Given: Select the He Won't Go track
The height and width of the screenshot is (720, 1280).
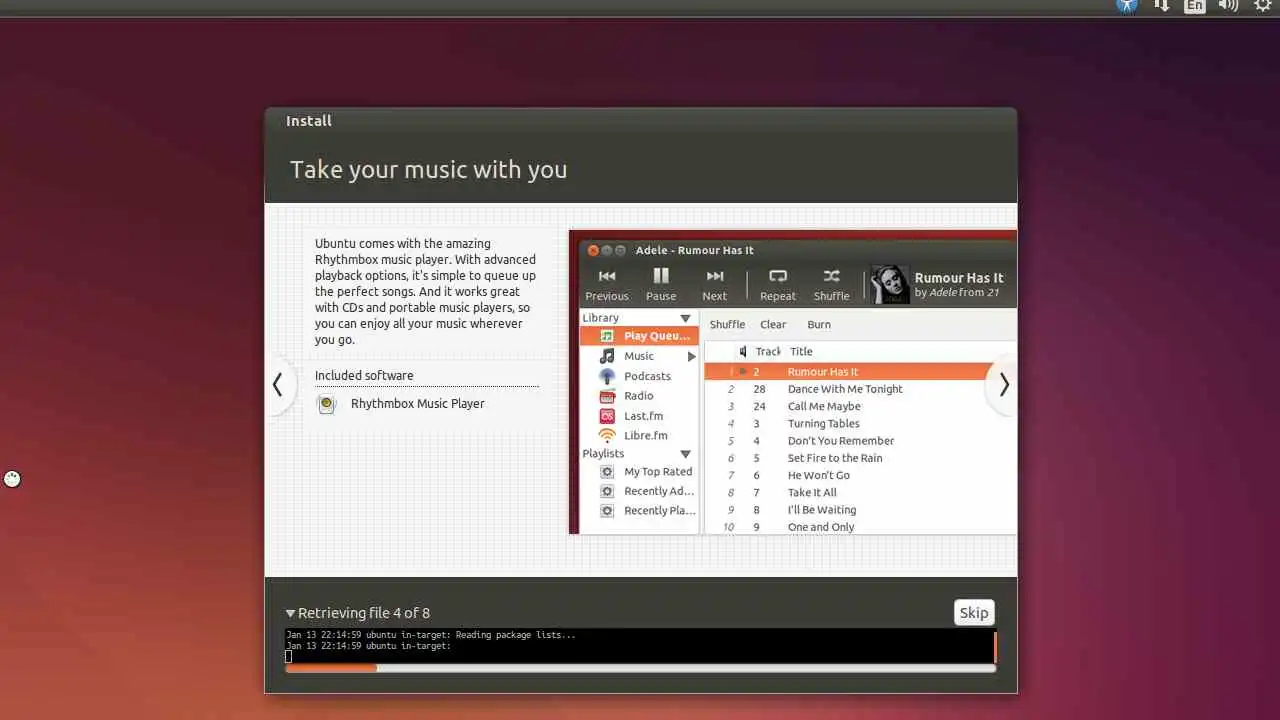Looking at the screenshot, I should point(860,475).
